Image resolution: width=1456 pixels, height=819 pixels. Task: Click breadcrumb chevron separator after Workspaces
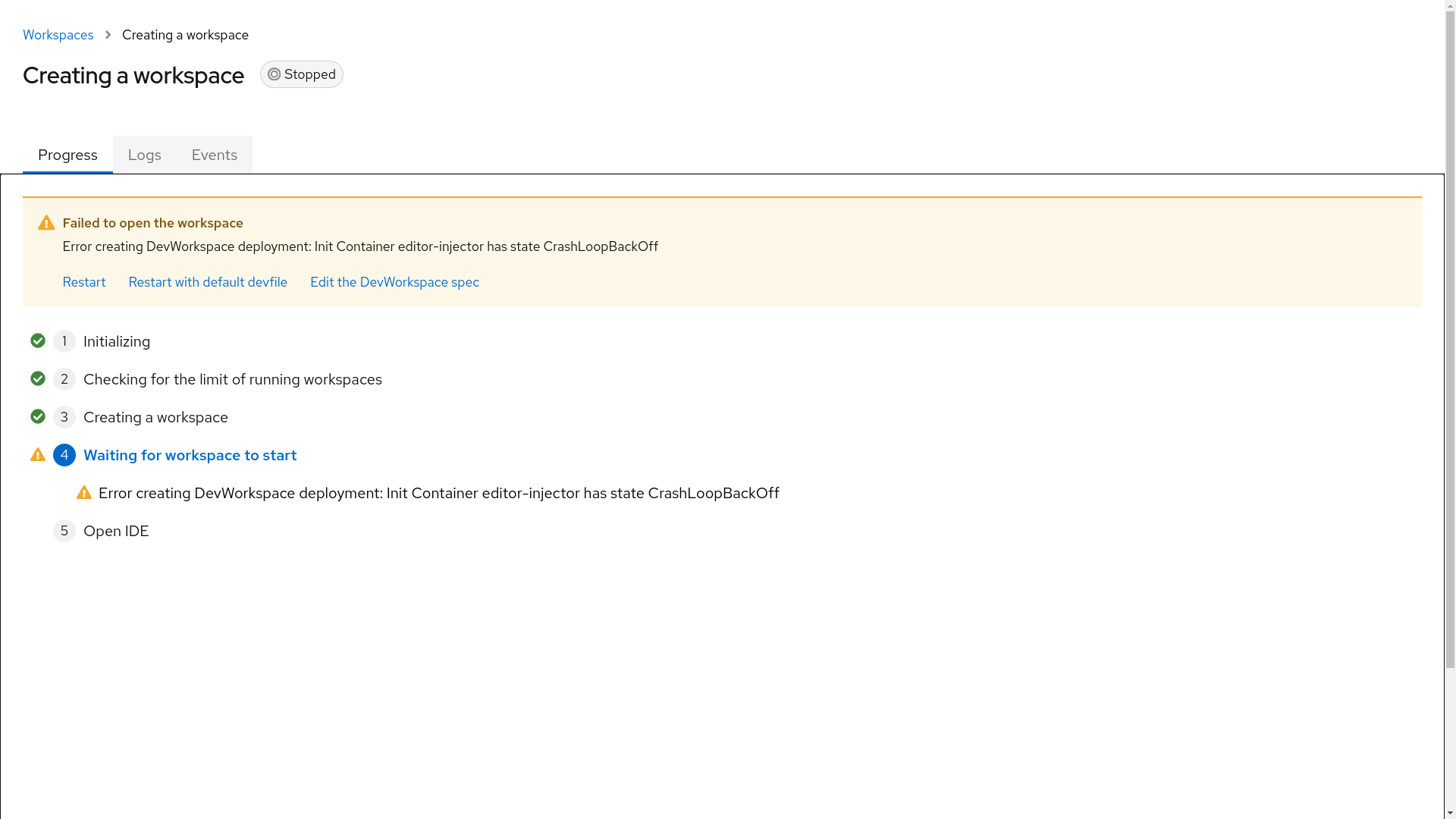[x=108, y=35]
